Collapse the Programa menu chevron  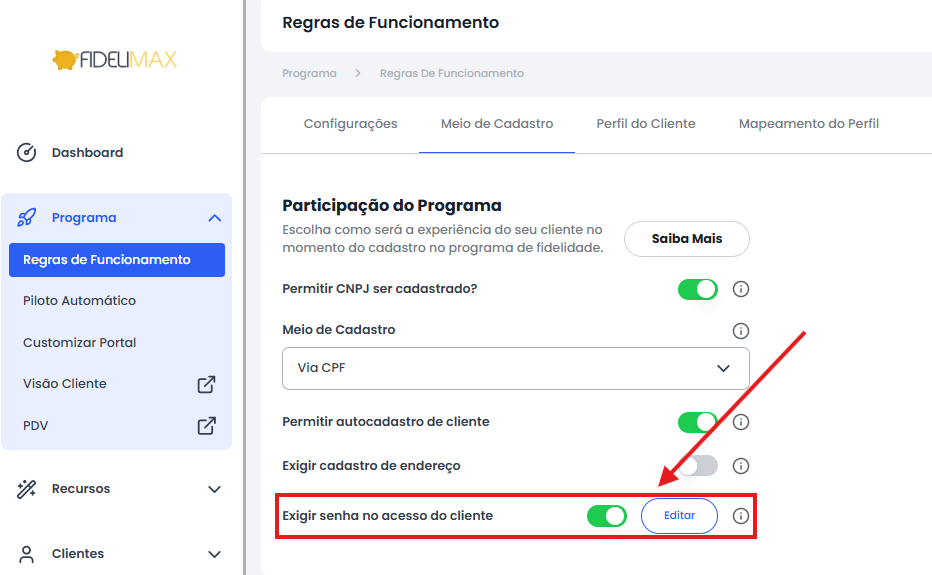point(215,218)
